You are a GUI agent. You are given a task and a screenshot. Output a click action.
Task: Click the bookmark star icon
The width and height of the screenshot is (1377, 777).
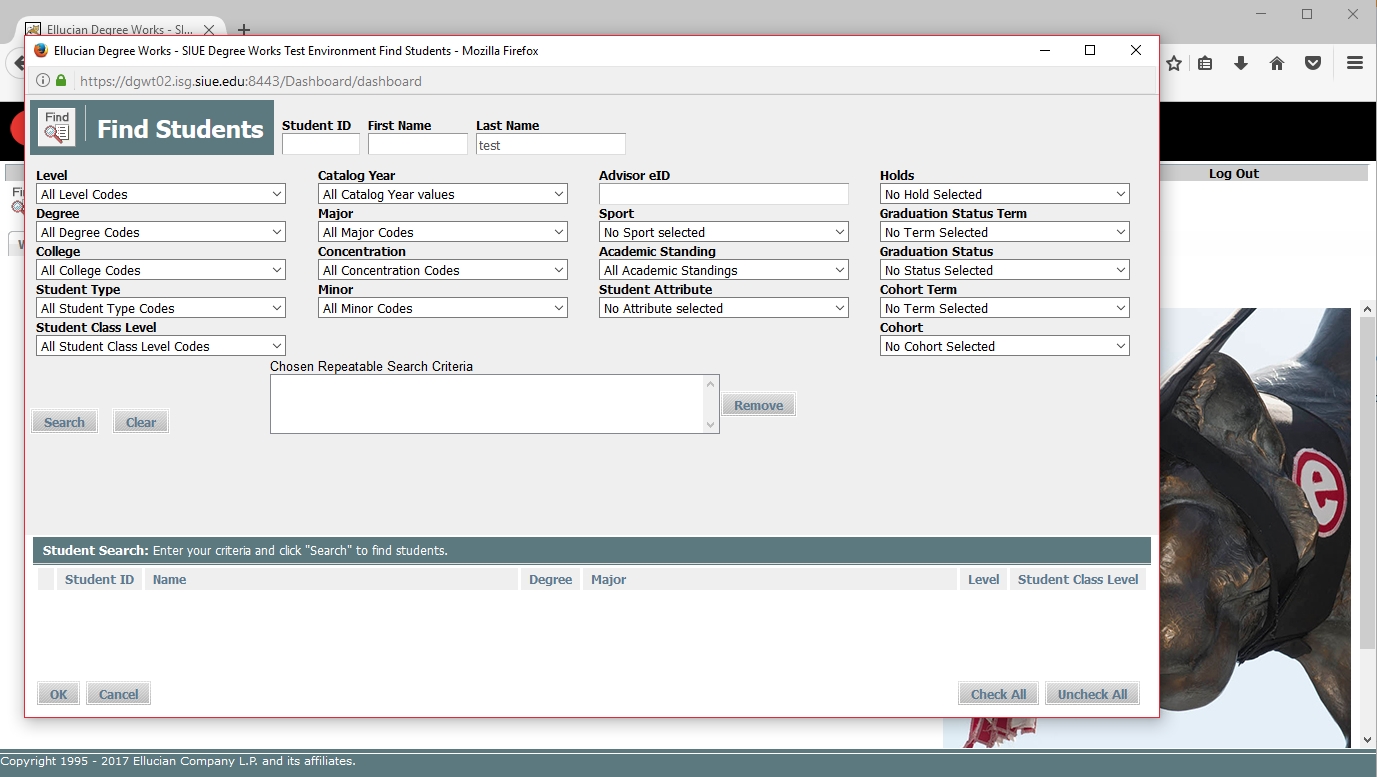pos(1174,63)
